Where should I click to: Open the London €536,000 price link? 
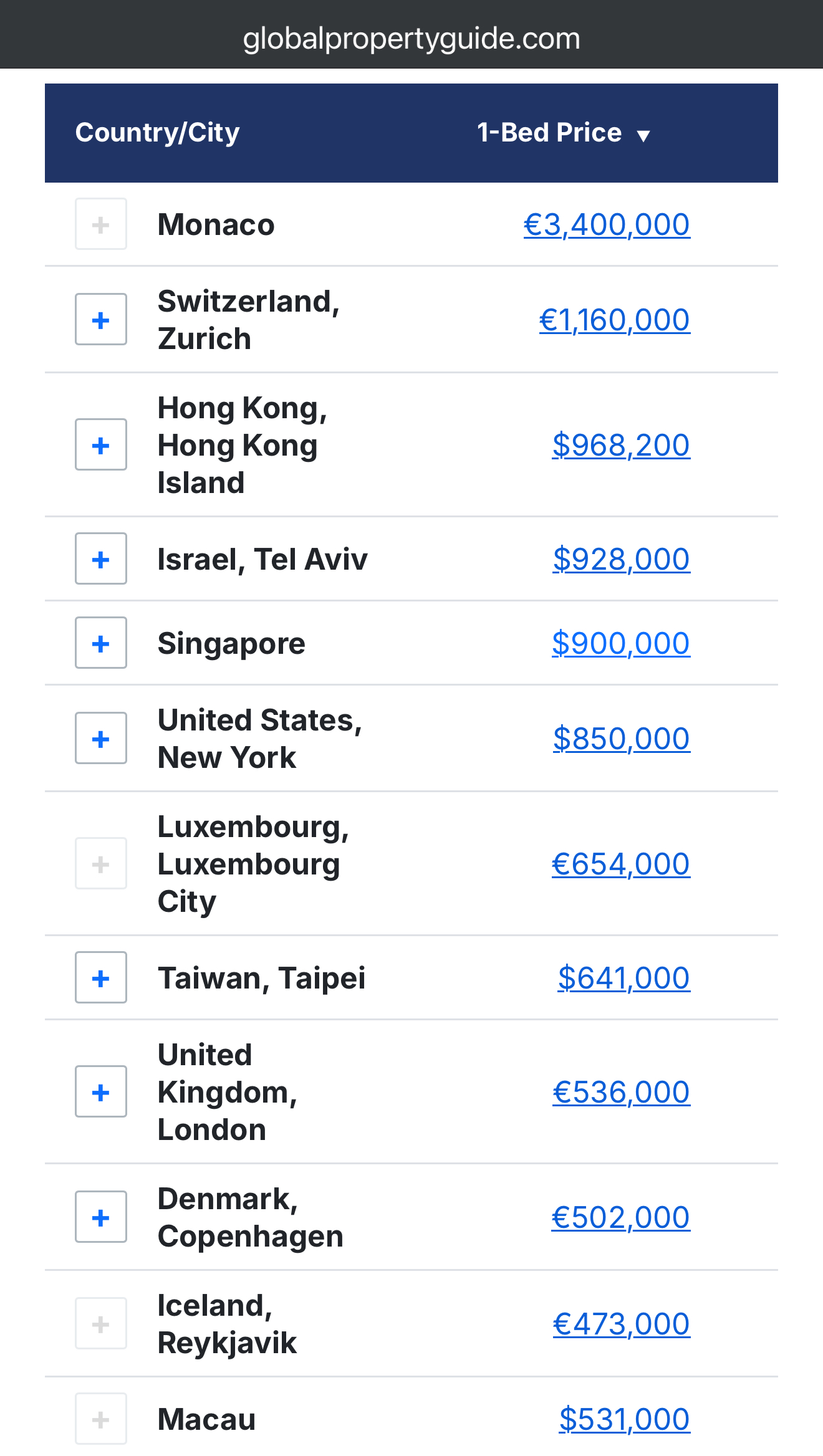coord(621,1093)
